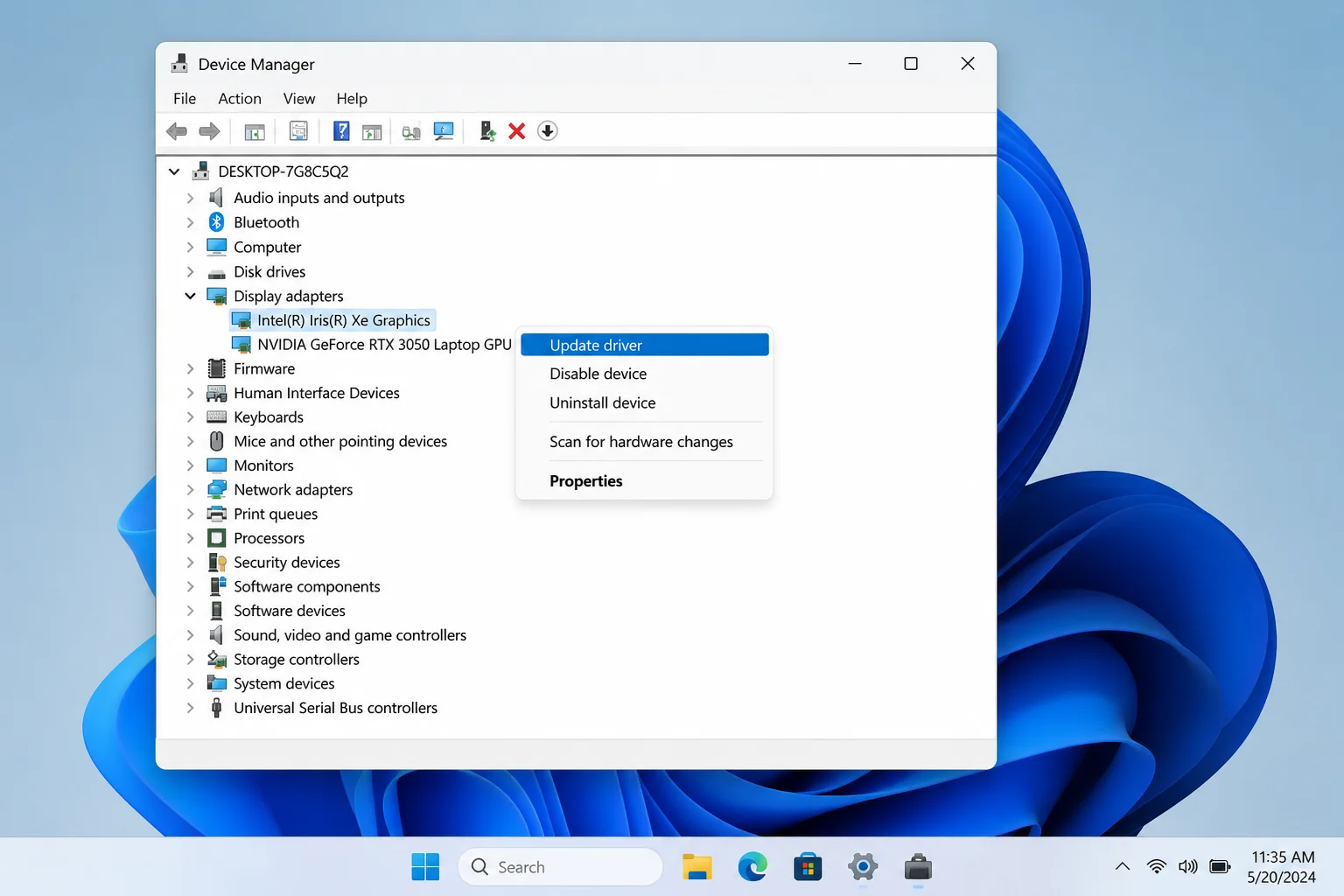Viewport: 1344px width, 896px height.
Task: Click the Universal Serial Bus controllers icon
Action: click(x=217, y=708)
